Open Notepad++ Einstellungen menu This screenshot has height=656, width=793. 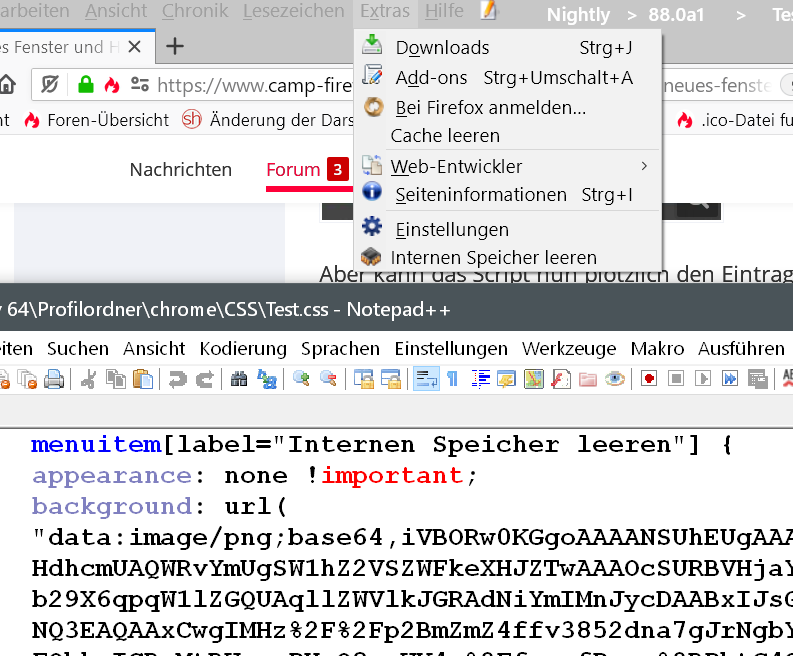click(451, 348)
